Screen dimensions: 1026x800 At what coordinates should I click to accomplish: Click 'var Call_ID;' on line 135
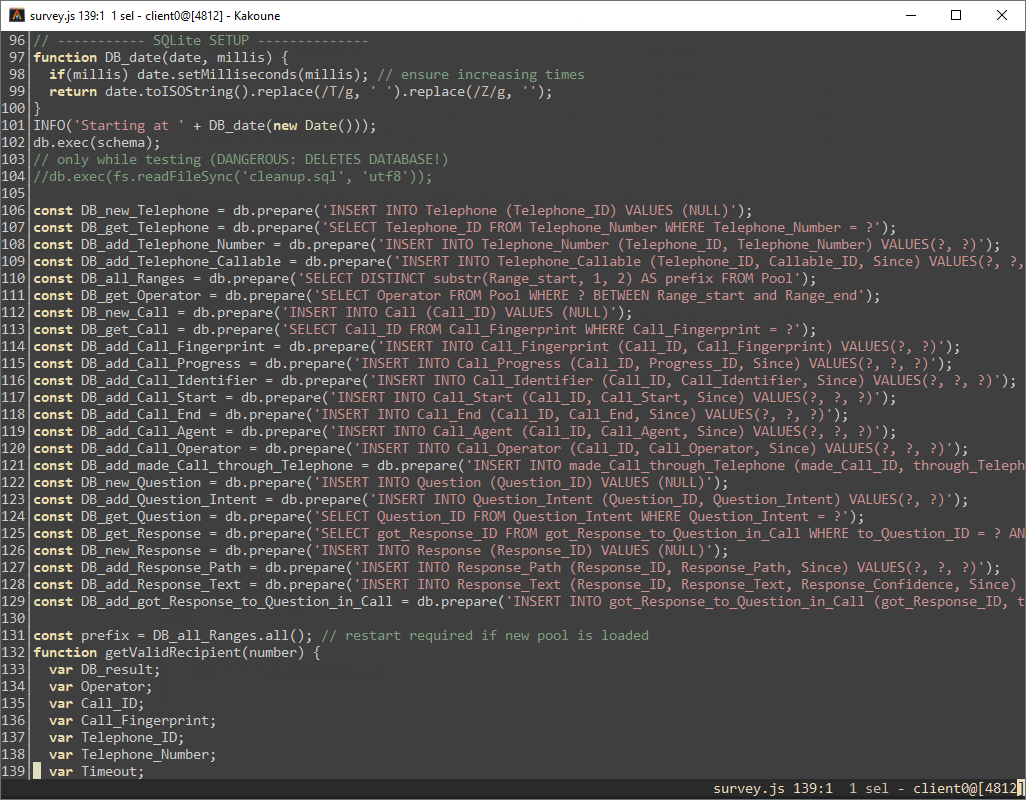97,704
